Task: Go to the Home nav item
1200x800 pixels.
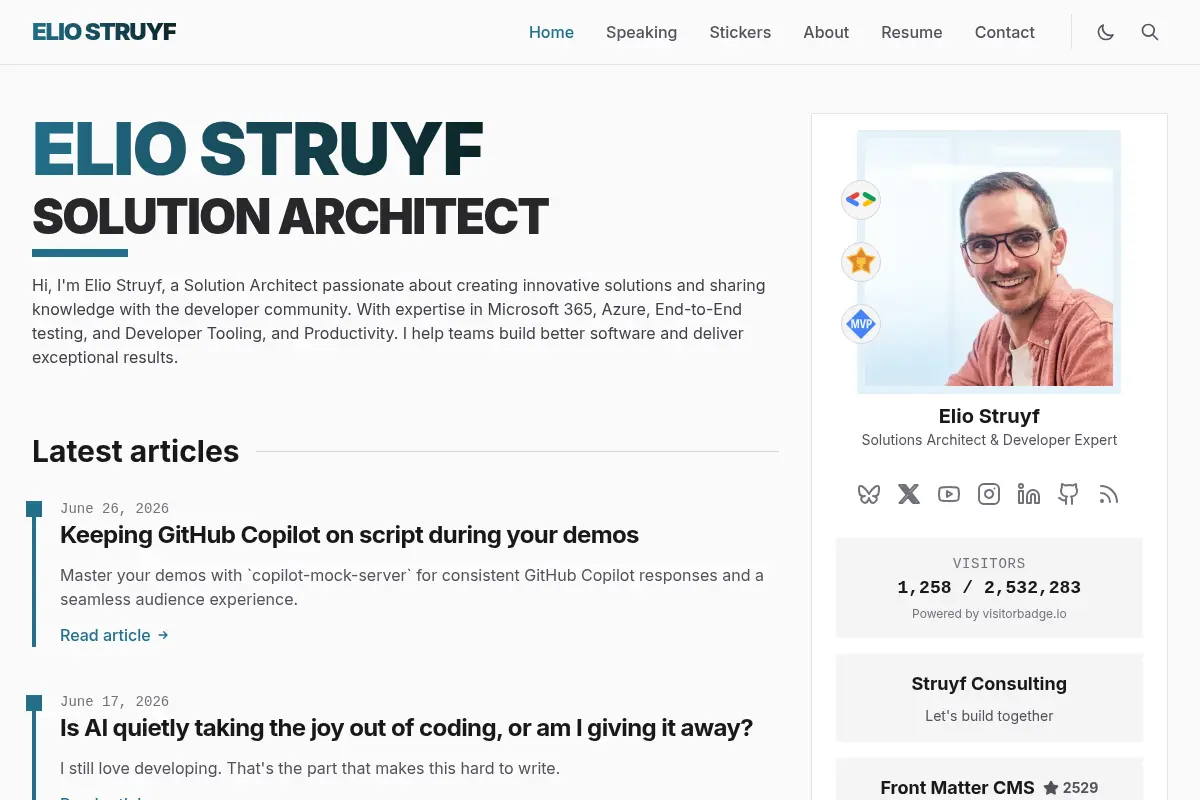Action: coord(551,32)
